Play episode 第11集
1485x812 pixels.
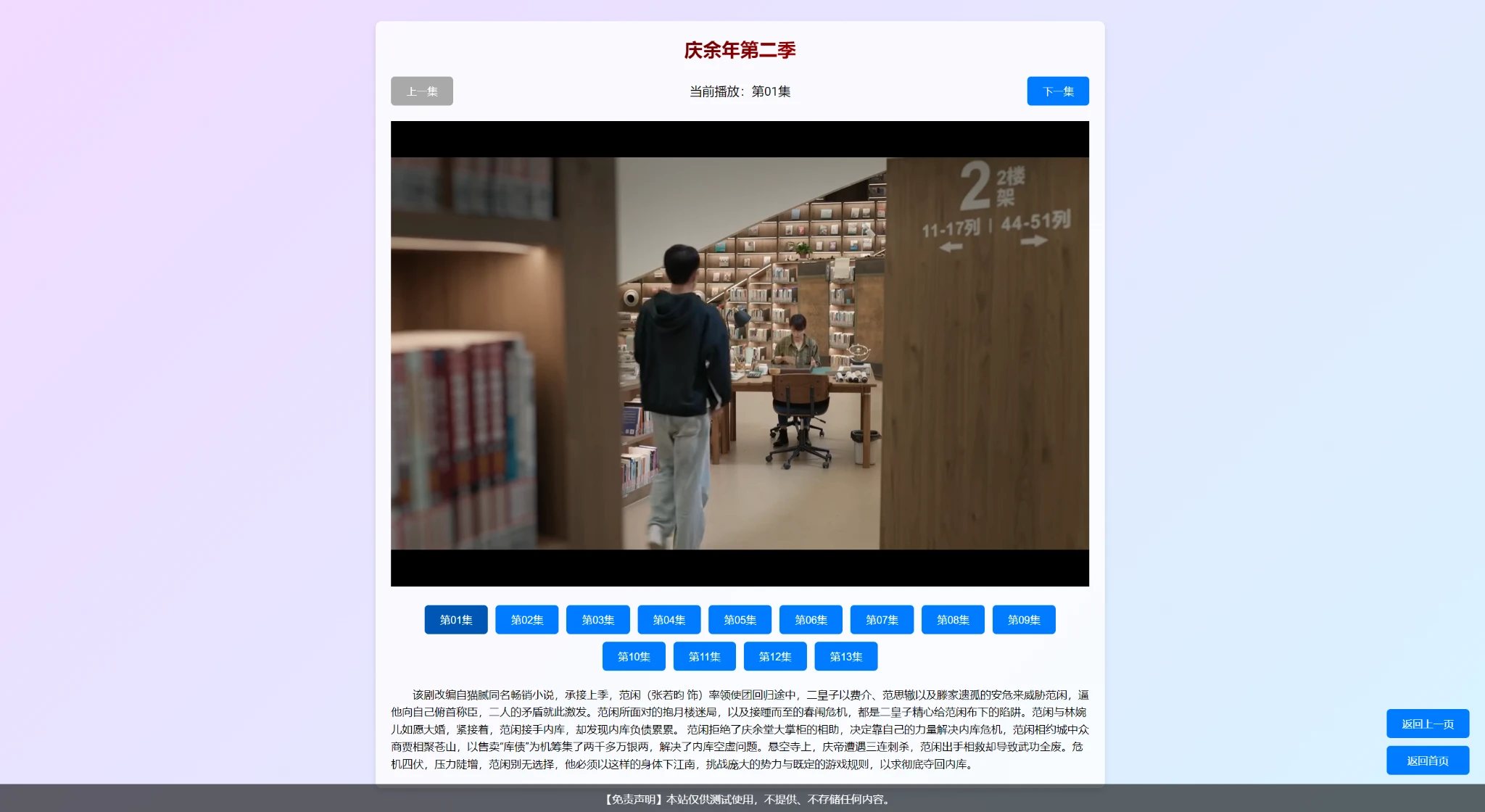(704, 657)
